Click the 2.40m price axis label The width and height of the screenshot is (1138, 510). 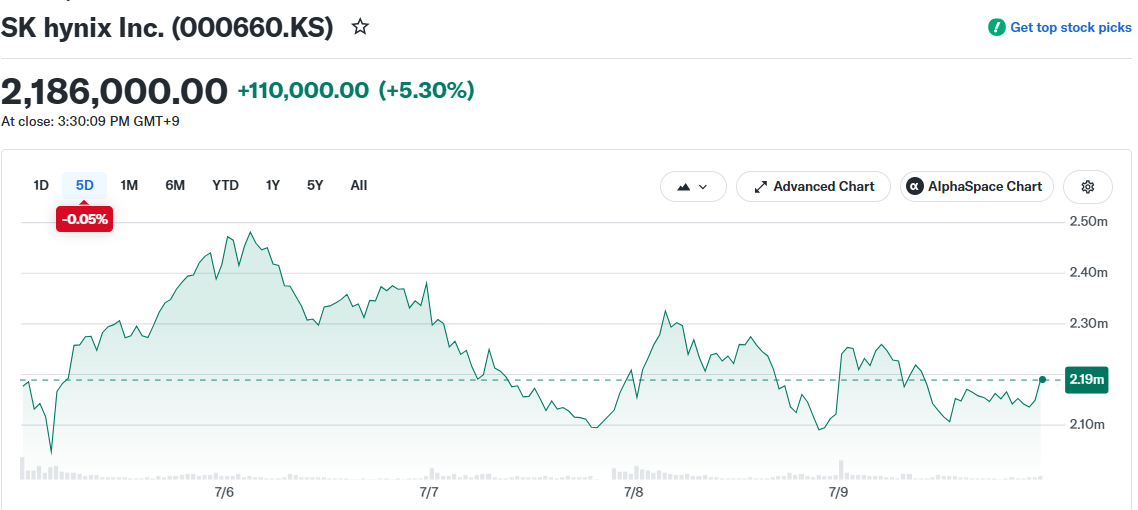click(1089, 273)
